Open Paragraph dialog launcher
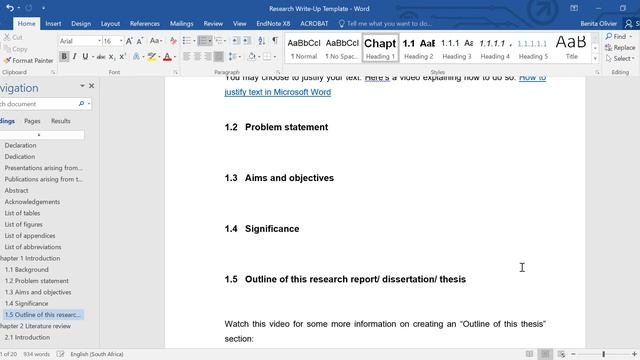This screenshot has height=360, width=640. pos(278,72)
